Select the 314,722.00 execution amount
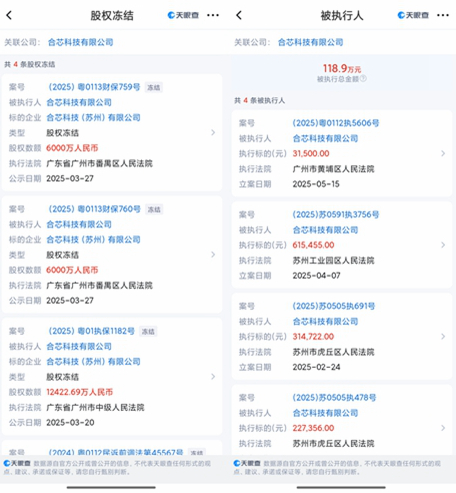 (313, 336)
